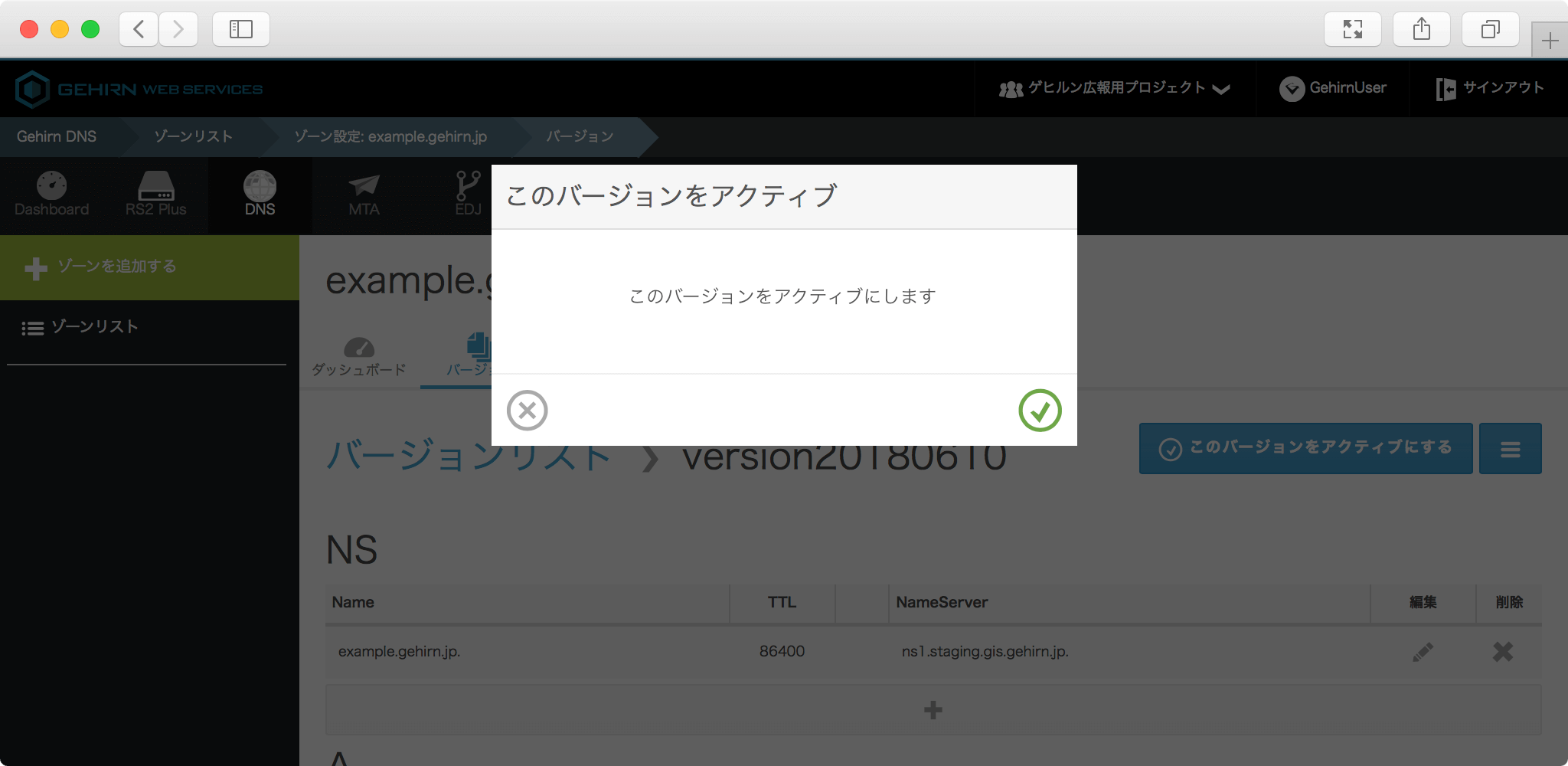The height and width of the screenshot is (766, 1568).
Task: Open the hamburger menu beside activate button
Action: coord(1510,449)
